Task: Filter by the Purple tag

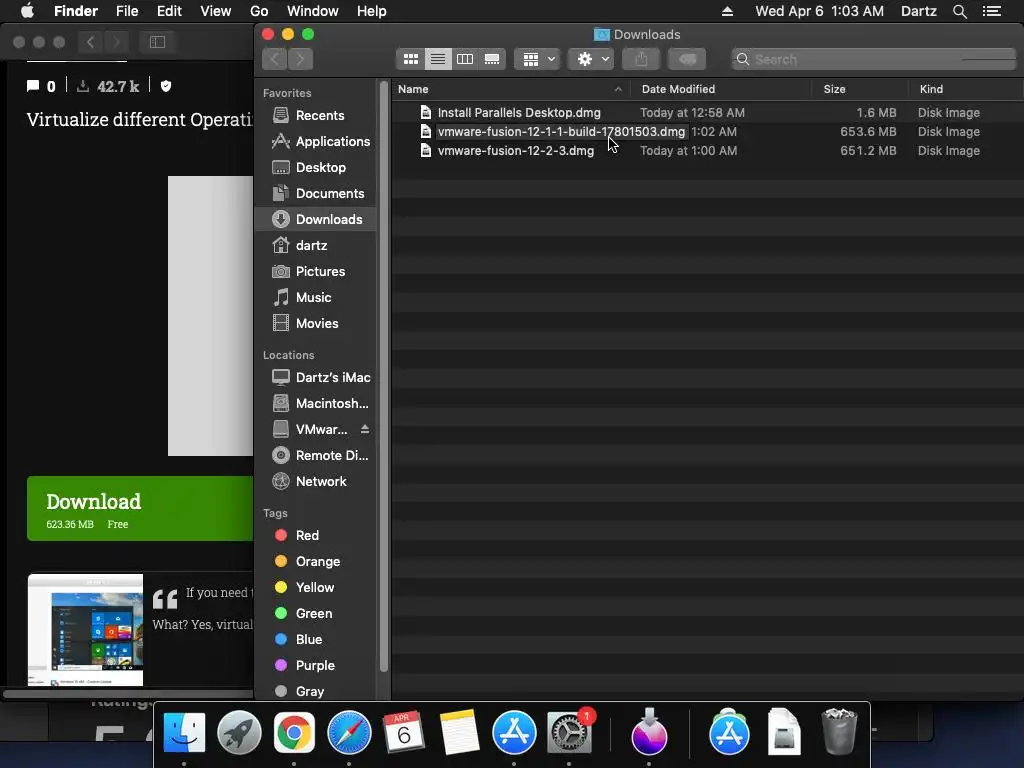Action: click(315, 665)
